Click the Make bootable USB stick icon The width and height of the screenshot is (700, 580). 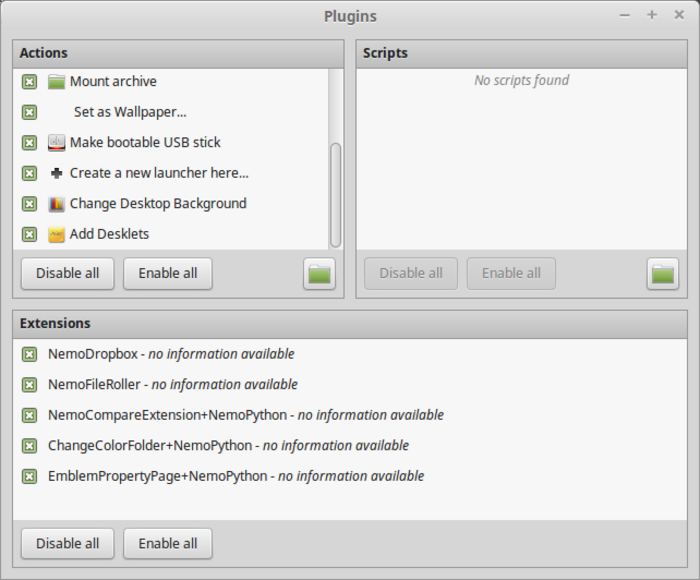click(x=56, y=143)
